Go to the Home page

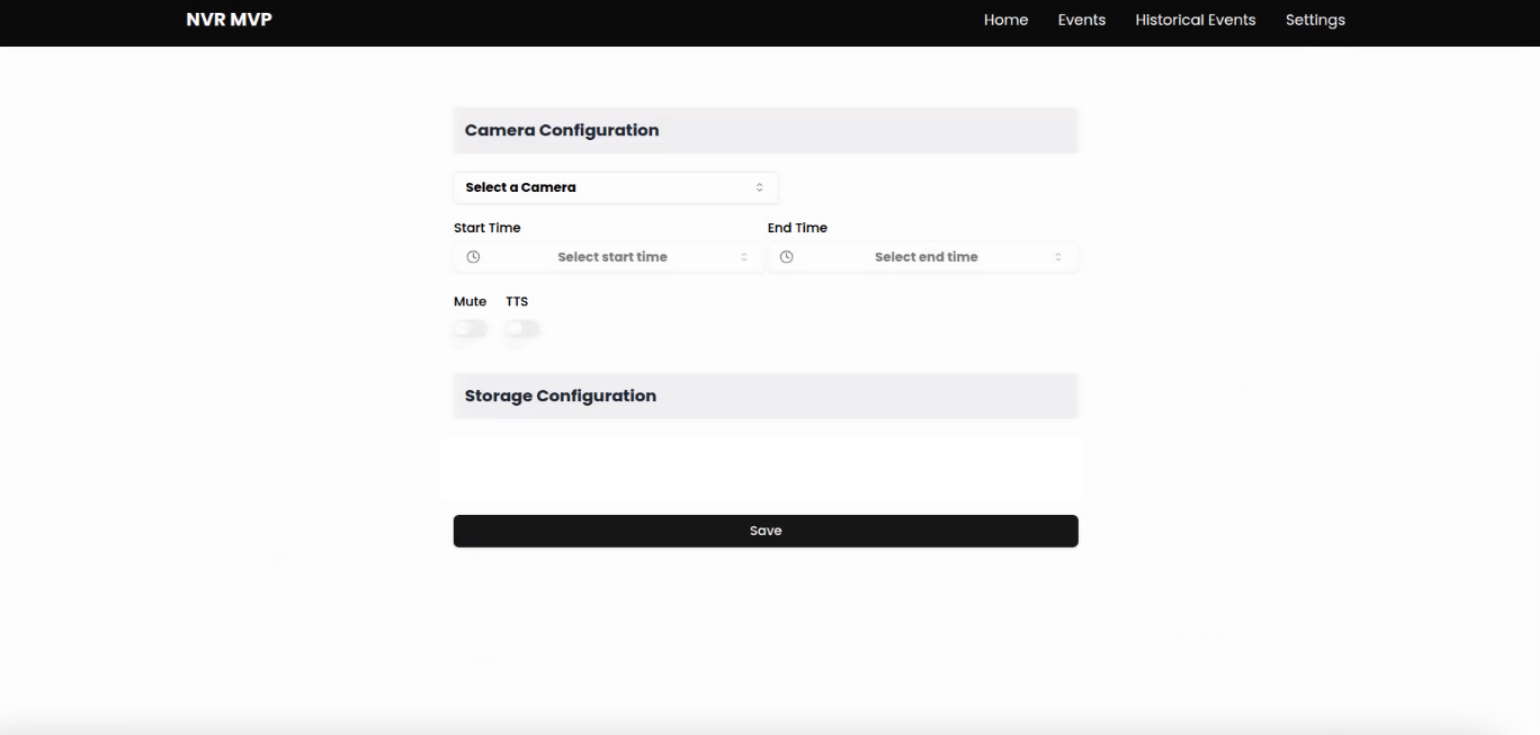point(1005,20)
